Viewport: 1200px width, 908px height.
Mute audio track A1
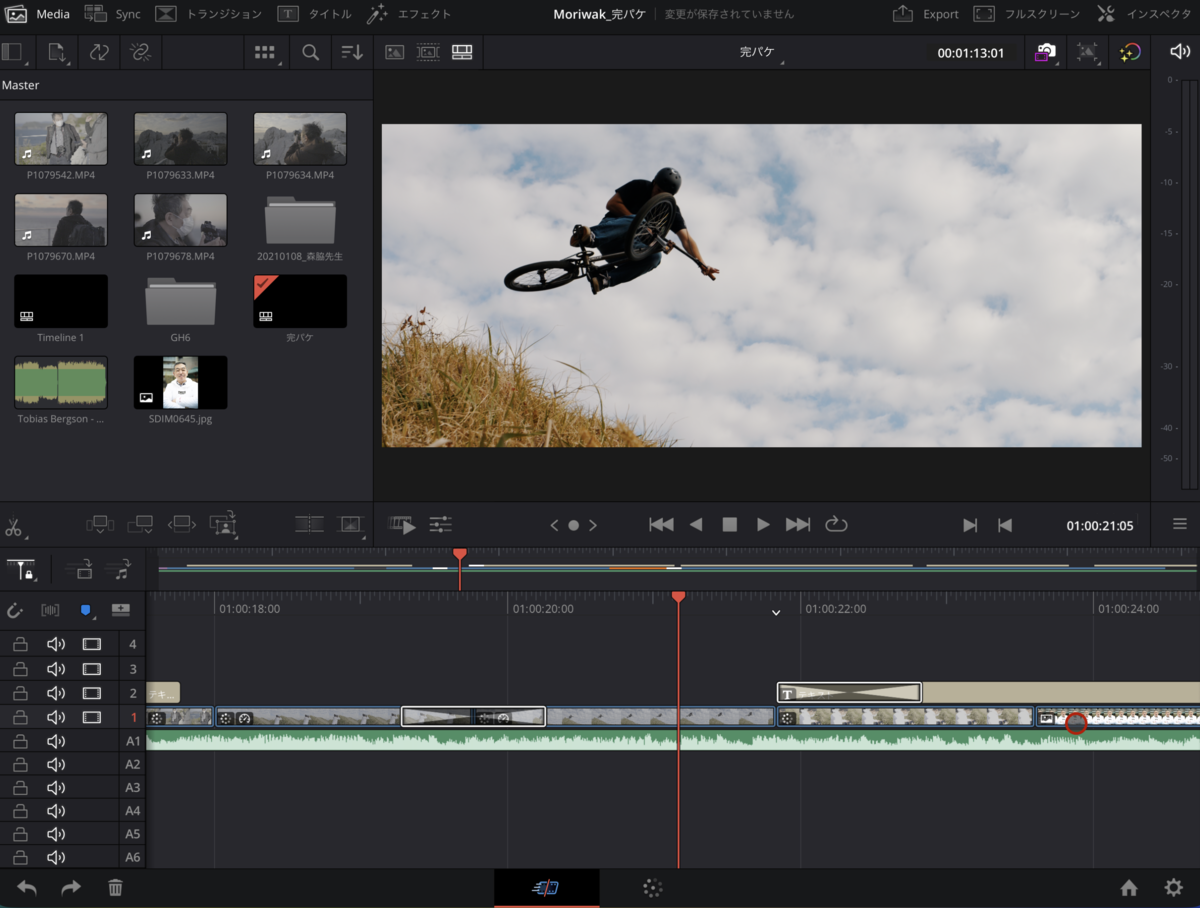(56, 741)
